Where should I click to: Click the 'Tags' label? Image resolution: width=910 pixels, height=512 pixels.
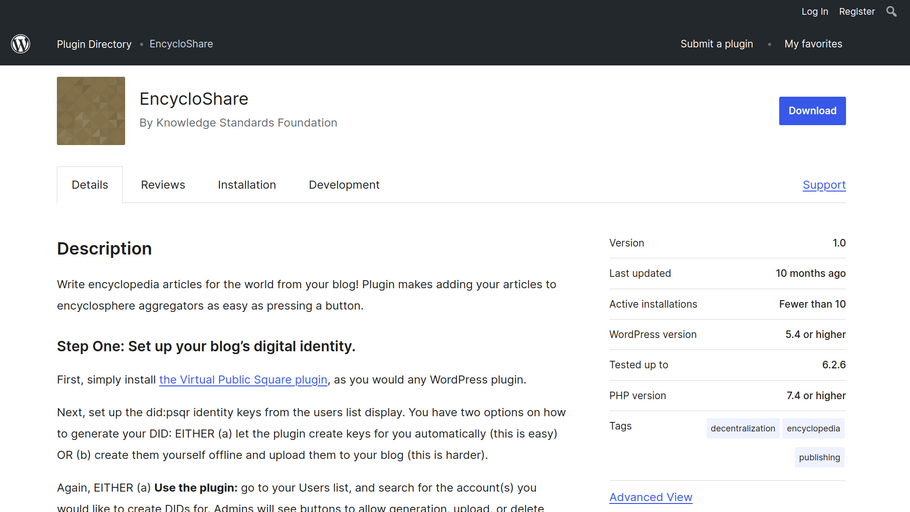click(620, 426)
